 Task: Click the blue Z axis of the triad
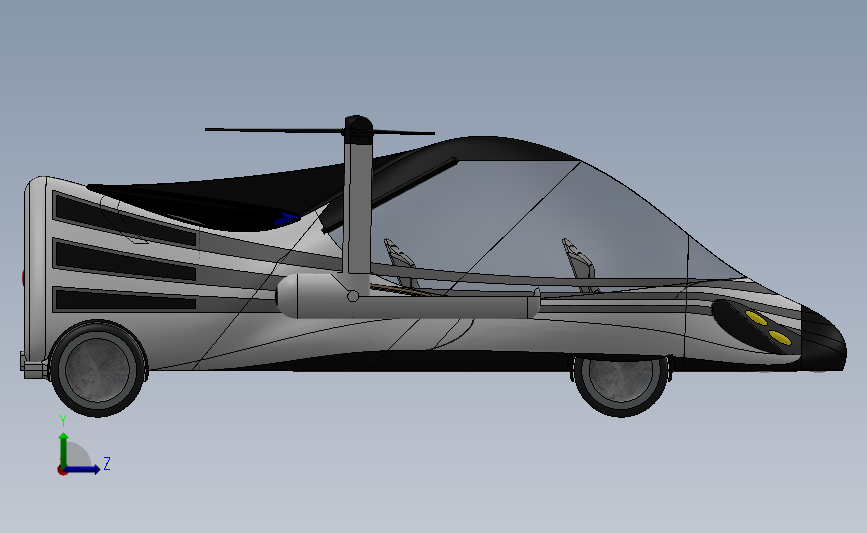click(83, 469)
